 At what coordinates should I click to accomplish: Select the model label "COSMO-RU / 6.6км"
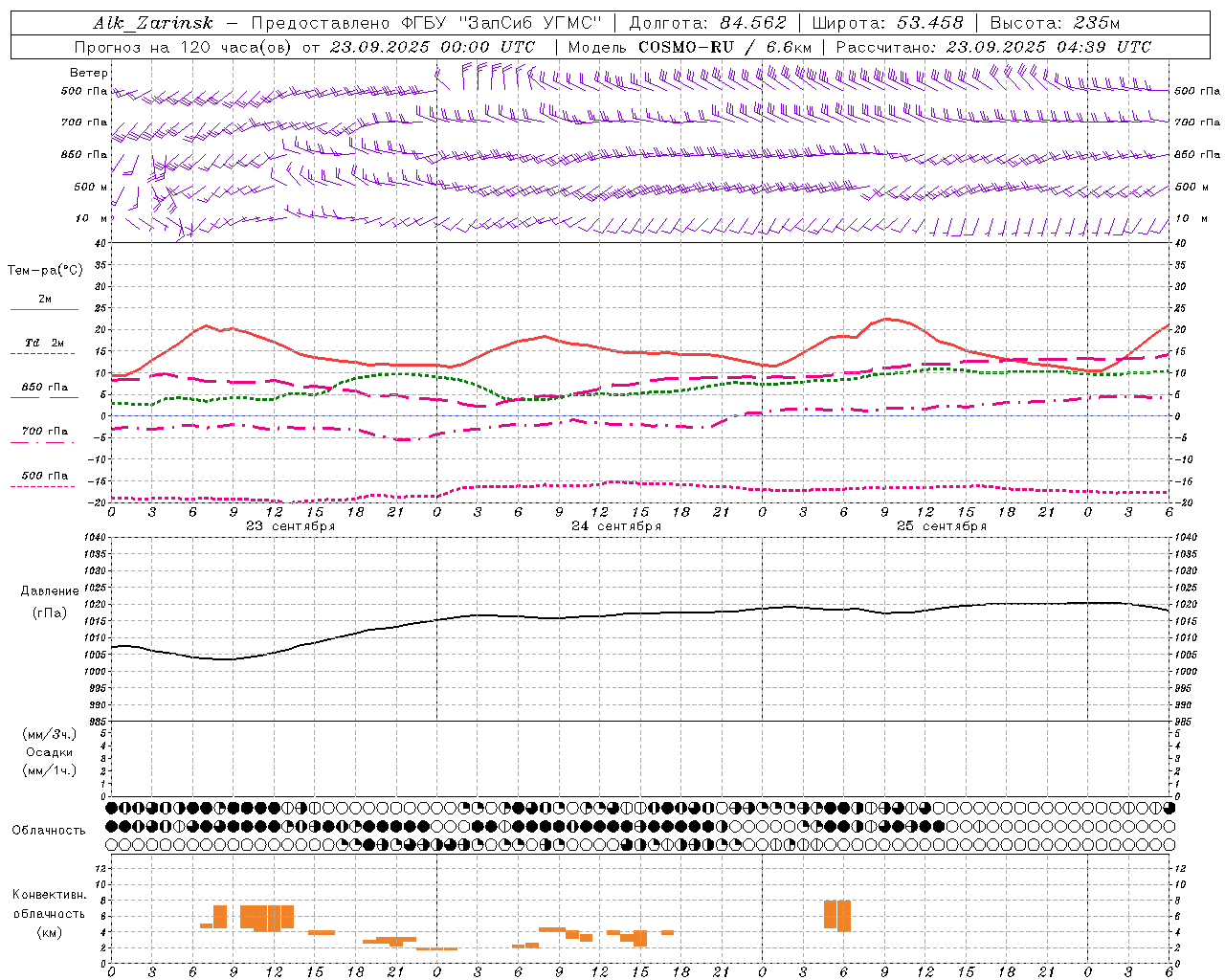pyautogui.click(x=725, y=47)
